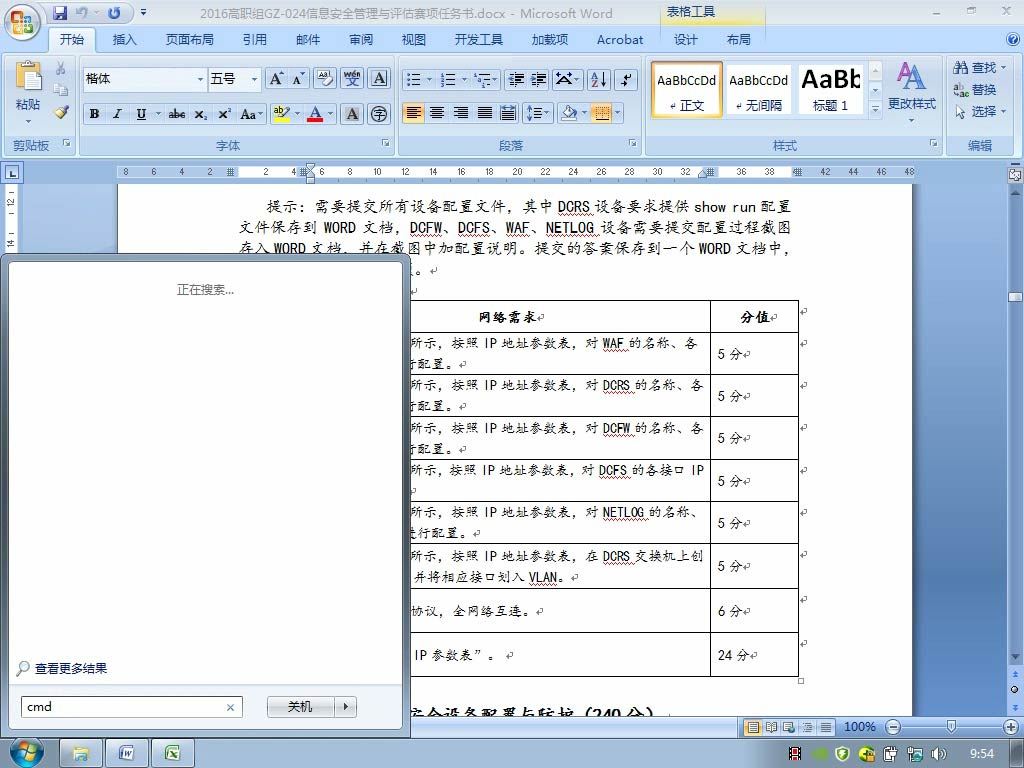Click the enclosed character (字) icon
Image resolution: width=1024 pixels, height=768 pixels.
379,114
